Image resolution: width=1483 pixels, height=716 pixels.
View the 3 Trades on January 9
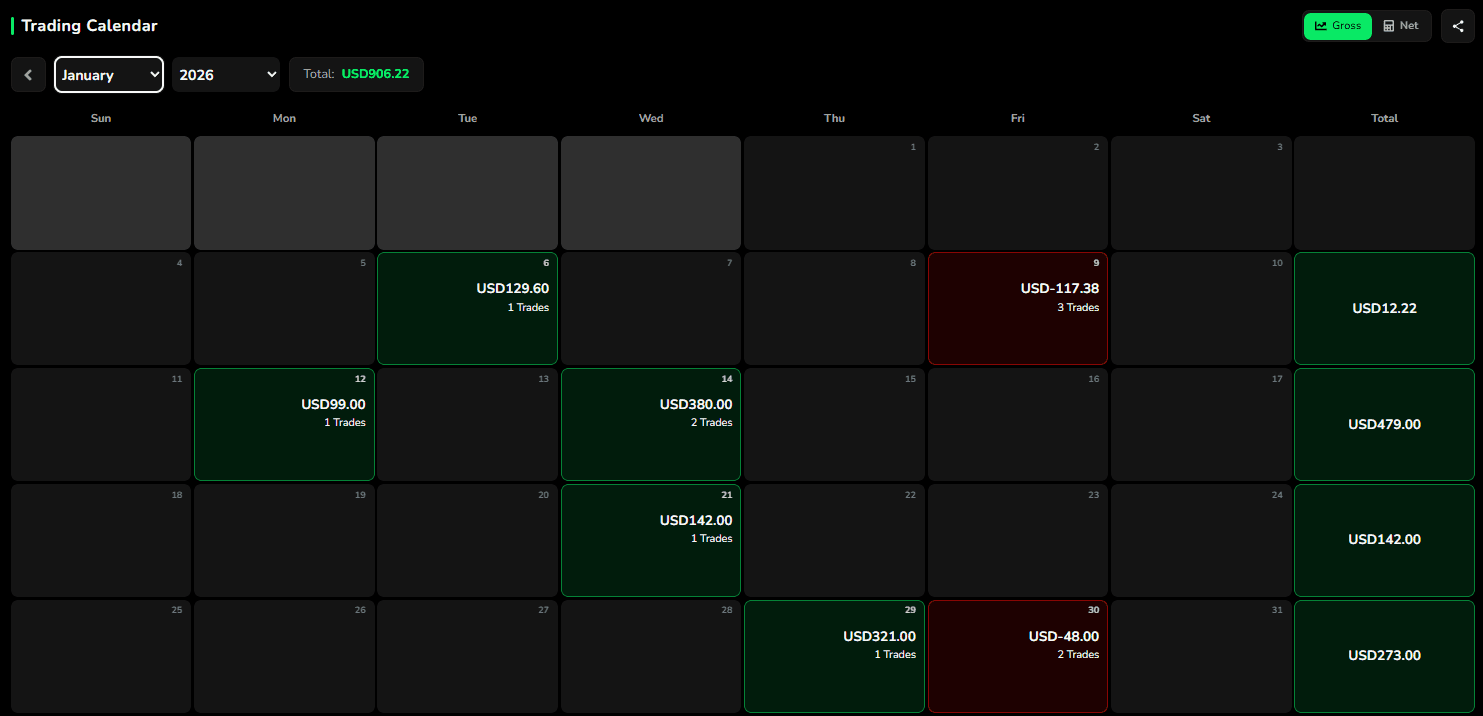[1077, 307]
